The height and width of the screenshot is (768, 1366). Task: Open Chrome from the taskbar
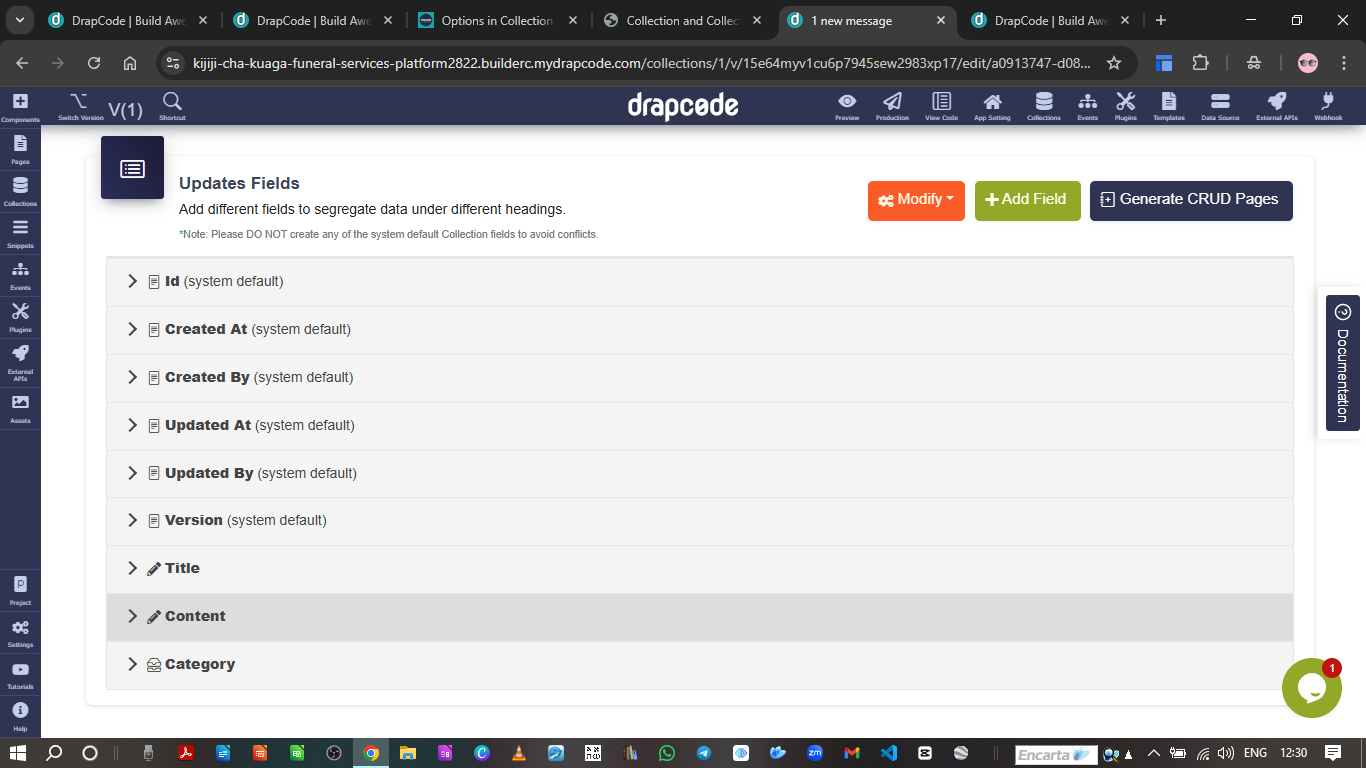coord(371,753)
